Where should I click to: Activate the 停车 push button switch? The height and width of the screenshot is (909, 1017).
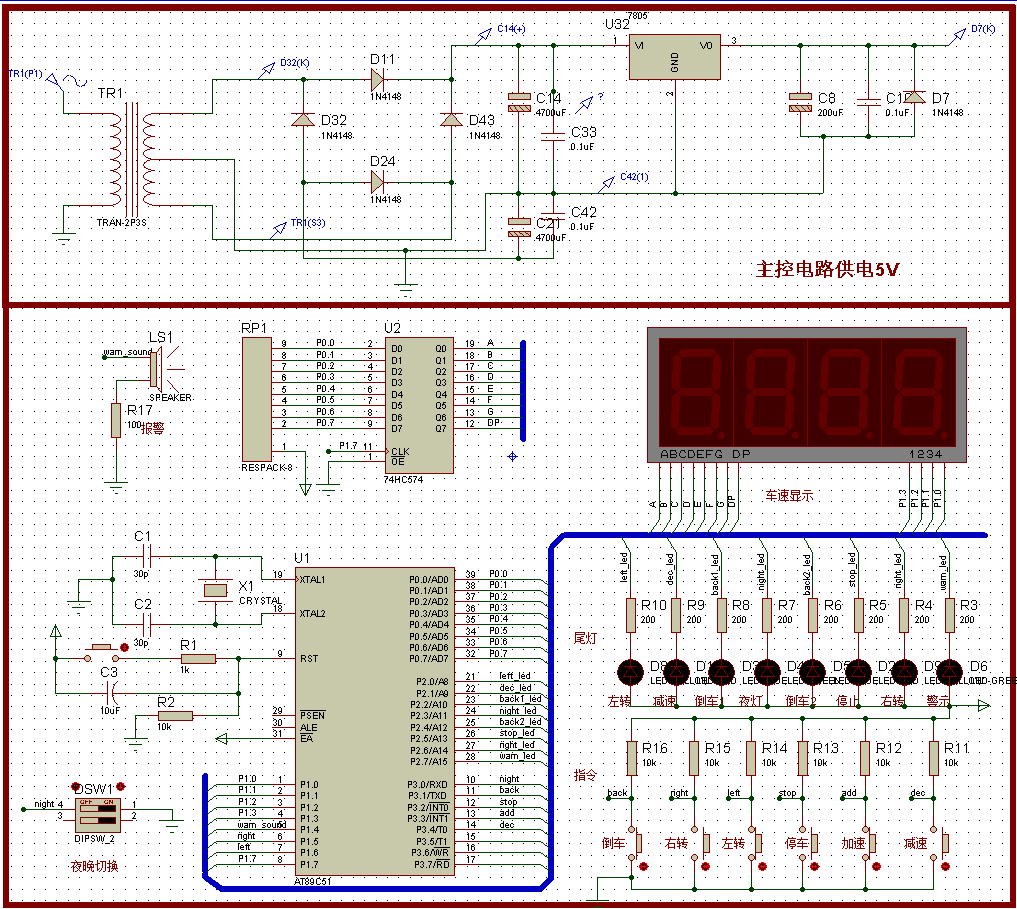pyautogui.click(x=809, y=843)
